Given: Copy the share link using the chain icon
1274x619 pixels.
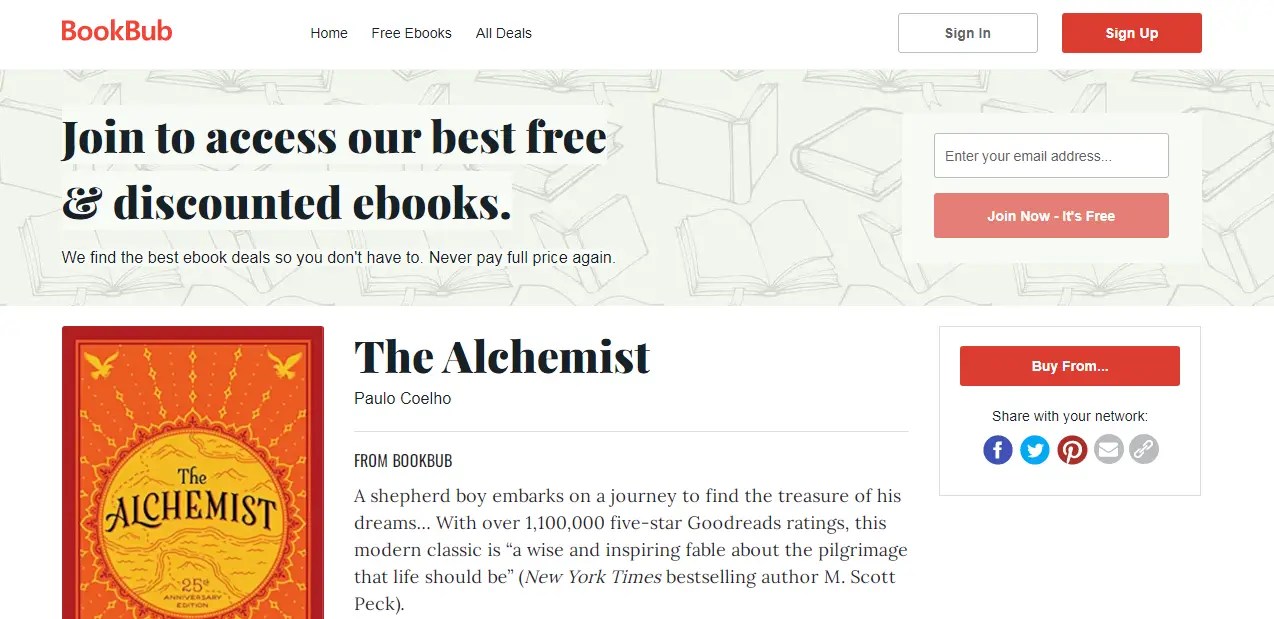Looking at the screenshot, I should point(1144,450).
